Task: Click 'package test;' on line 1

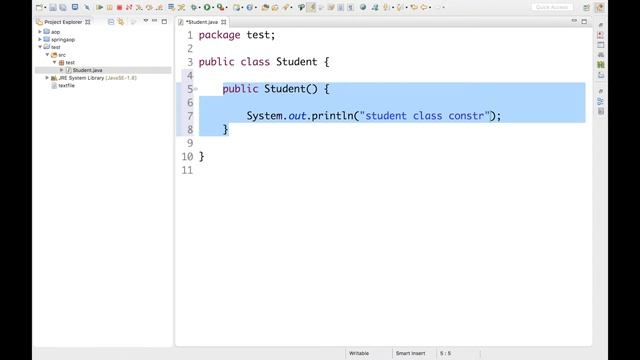Action: [237, 35]
